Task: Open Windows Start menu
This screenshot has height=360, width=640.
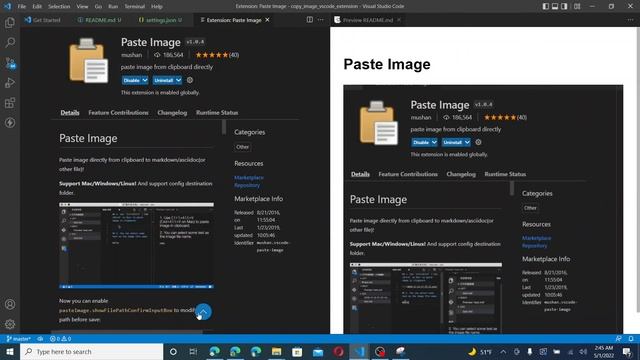Action: [x=10, y=351]
